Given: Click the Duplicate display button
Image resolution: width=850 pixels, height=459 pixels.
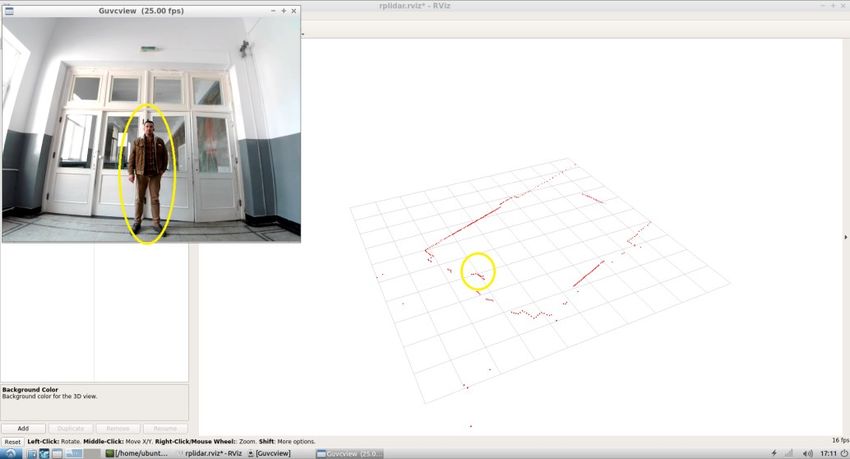Looking at the screenshot, I should 70,429.
